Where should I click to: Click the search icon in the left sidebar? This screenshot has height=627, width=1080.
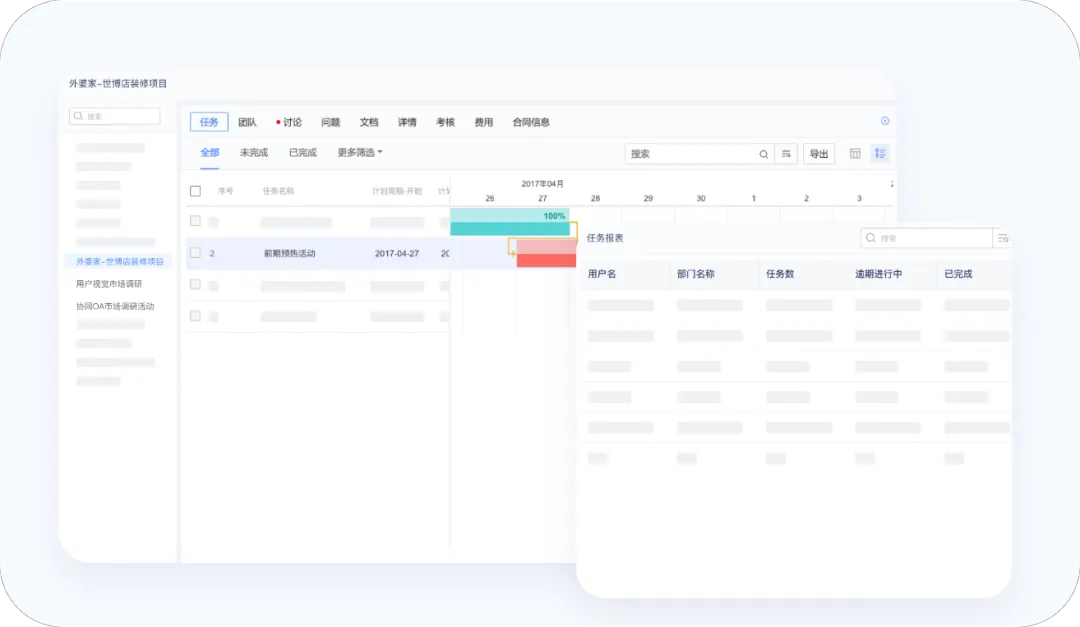click(78, 116)
